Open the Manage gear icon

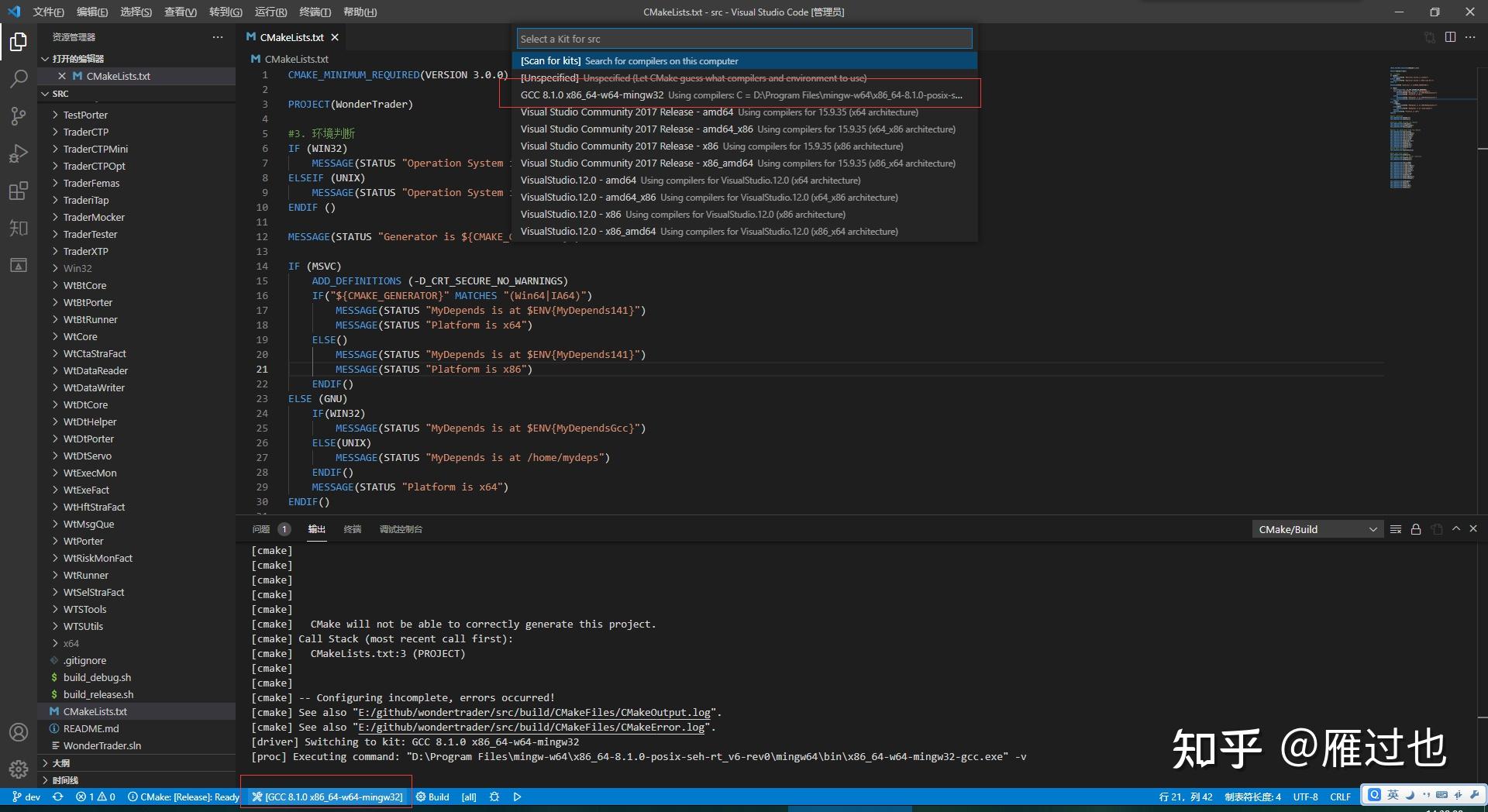(x=19, y=769)
